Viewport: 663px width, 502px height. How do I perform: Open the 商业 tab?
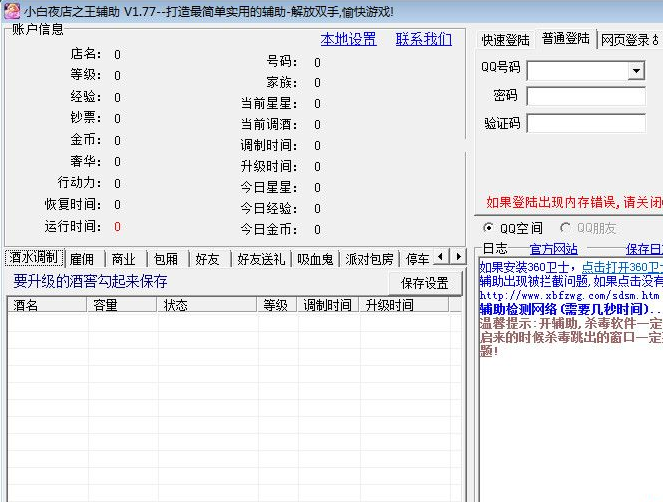[124, 259]
